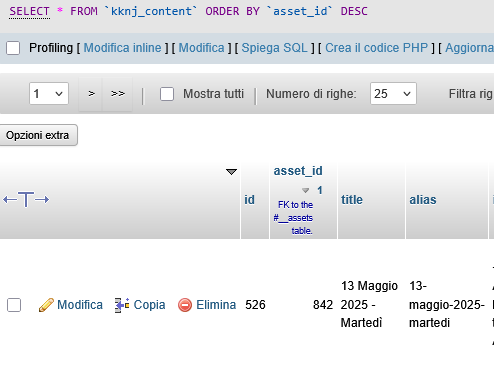Open the page number dropdown

tap(49, 94)
